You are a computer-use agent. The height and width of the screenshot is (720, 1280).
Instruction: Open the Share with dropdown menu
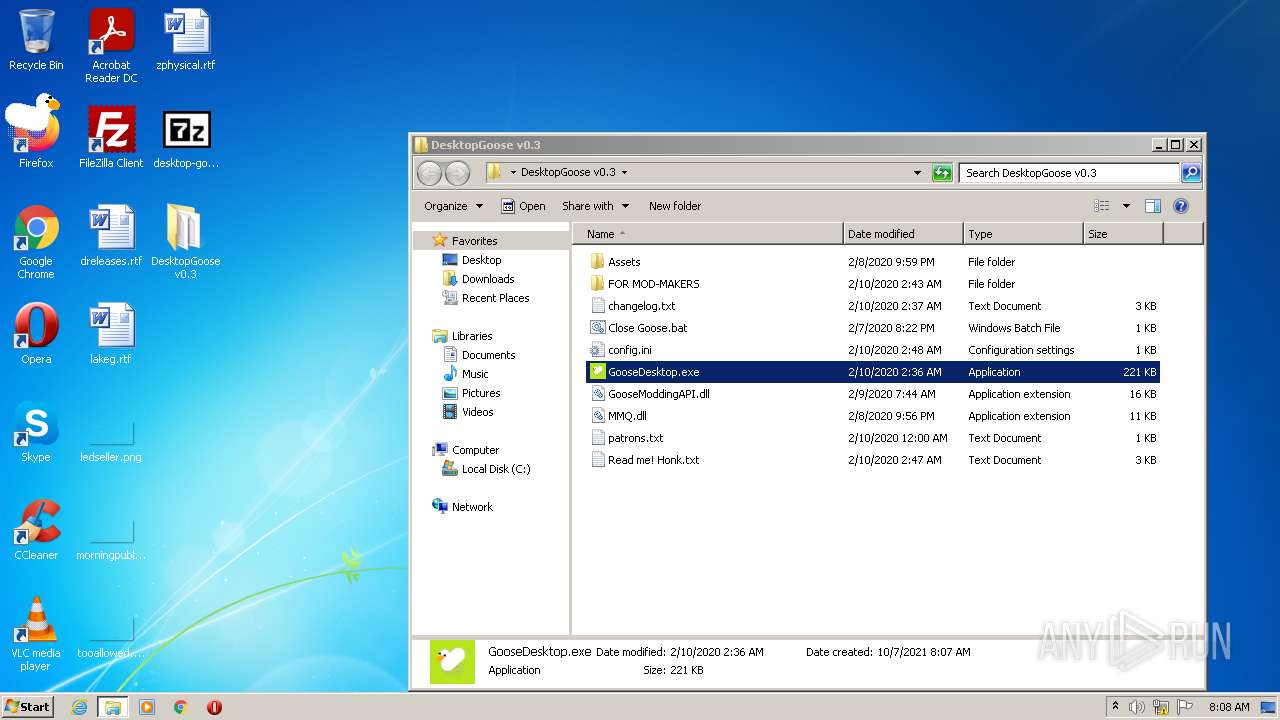[x=596, y=206]
